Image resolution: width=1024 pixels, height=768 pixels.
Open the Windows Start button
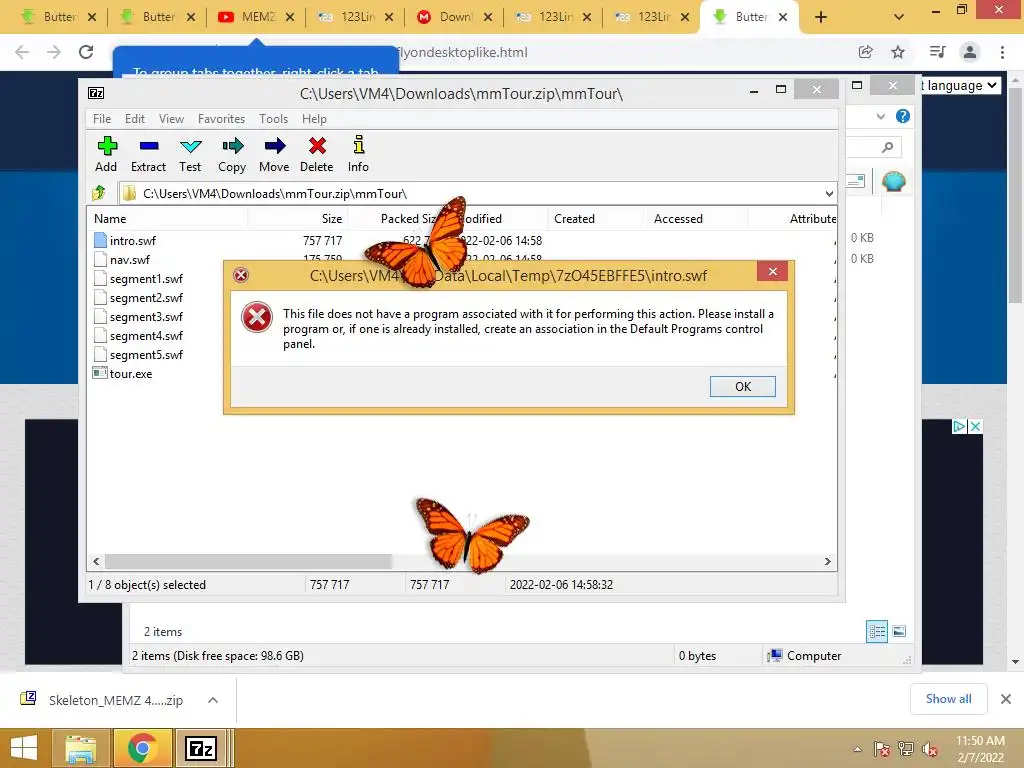pyautogui.click(x=24, y=748)
